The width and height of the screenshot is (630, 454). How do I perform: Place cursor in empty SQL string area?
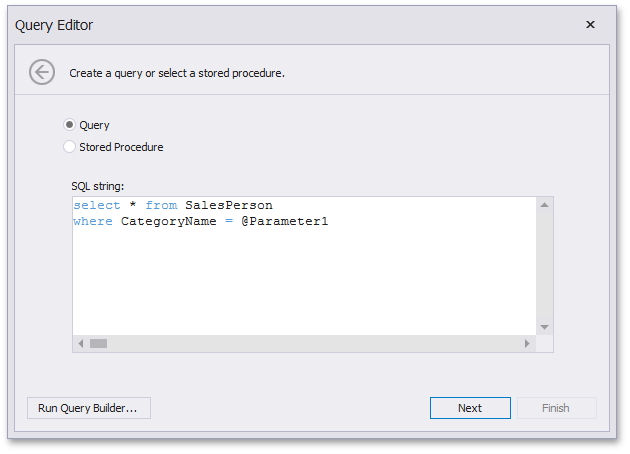(304, 281)
